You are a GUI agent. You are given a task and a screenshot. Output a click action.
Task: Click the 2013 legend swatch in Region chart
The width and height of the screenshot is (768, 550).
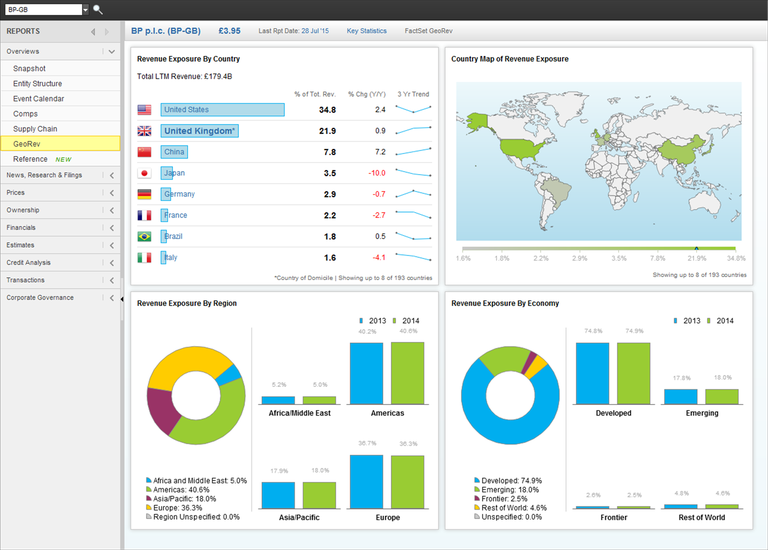[361, 321]
